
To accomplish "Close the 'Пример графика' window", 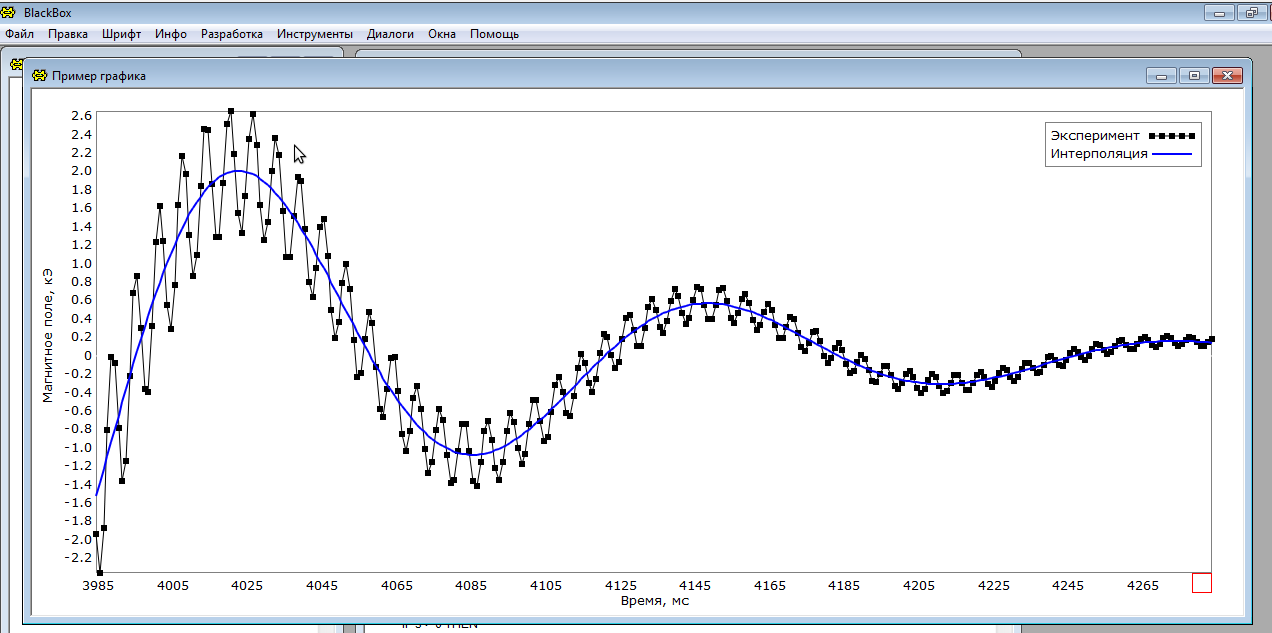I will click(1227, 76).
